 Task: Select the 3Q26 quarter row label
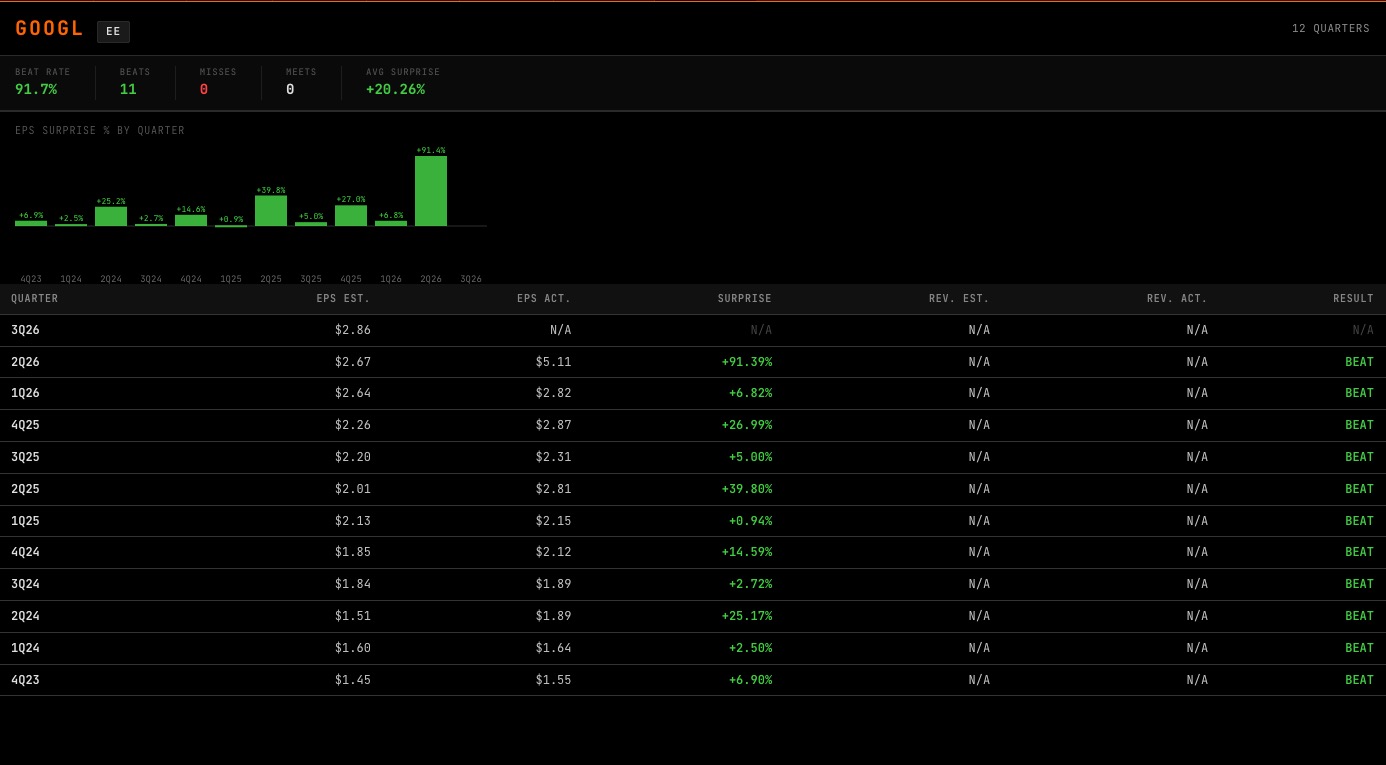pyautogui.click(x=26, y=330)
